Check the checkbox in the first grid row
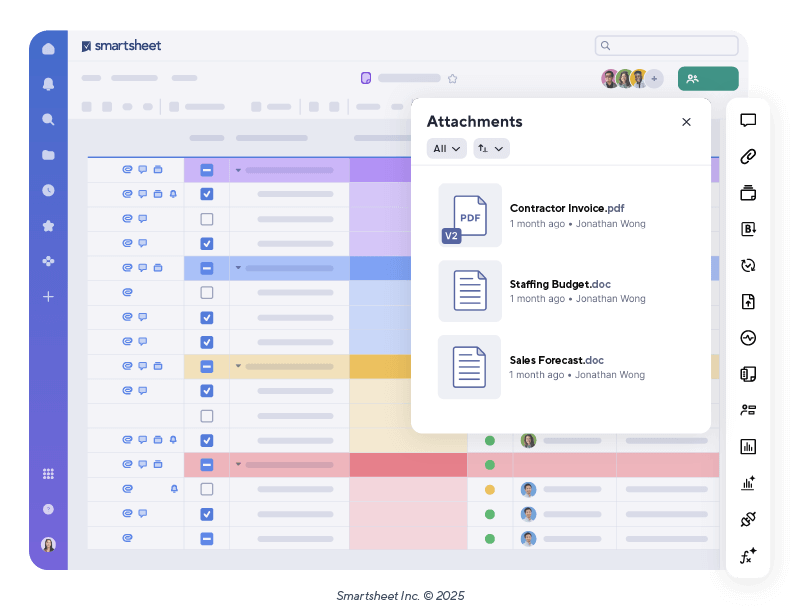The width and height of the screenshot is (800, 616). (x=207, y=169)
